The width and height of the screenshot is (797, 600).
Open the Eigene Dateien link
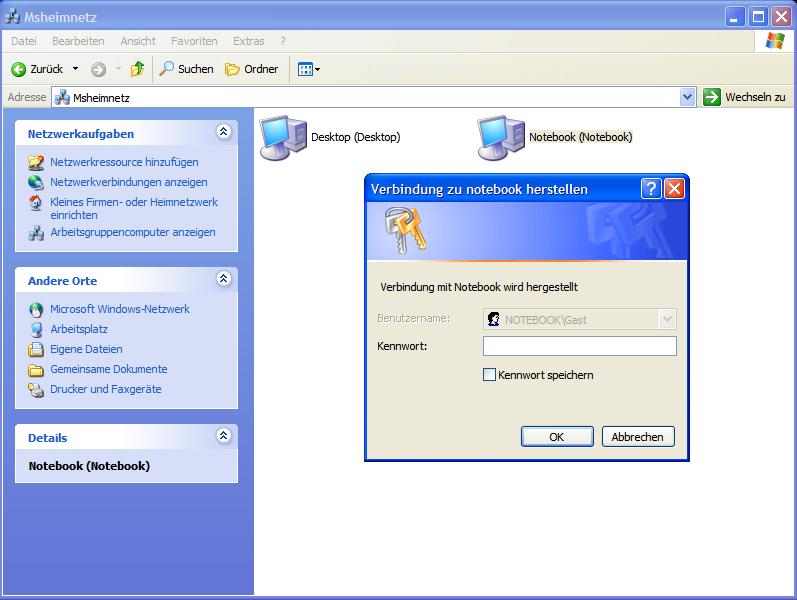(x=86, y=349)
